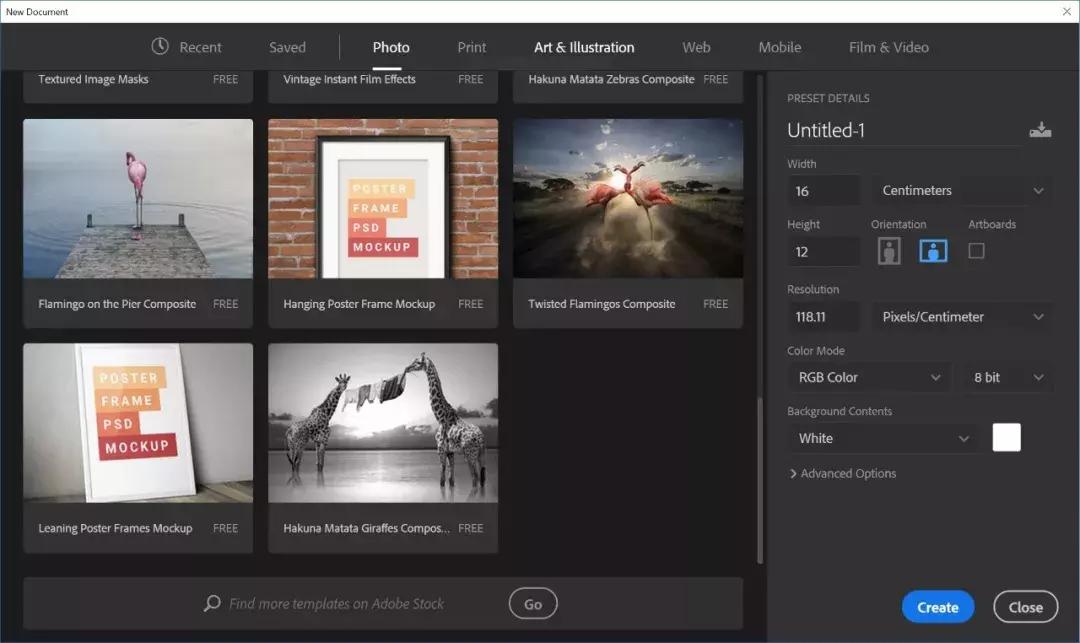
Task: Click the magnifier icon in Adobe Stock search
Action: click(x=212, y=603)
